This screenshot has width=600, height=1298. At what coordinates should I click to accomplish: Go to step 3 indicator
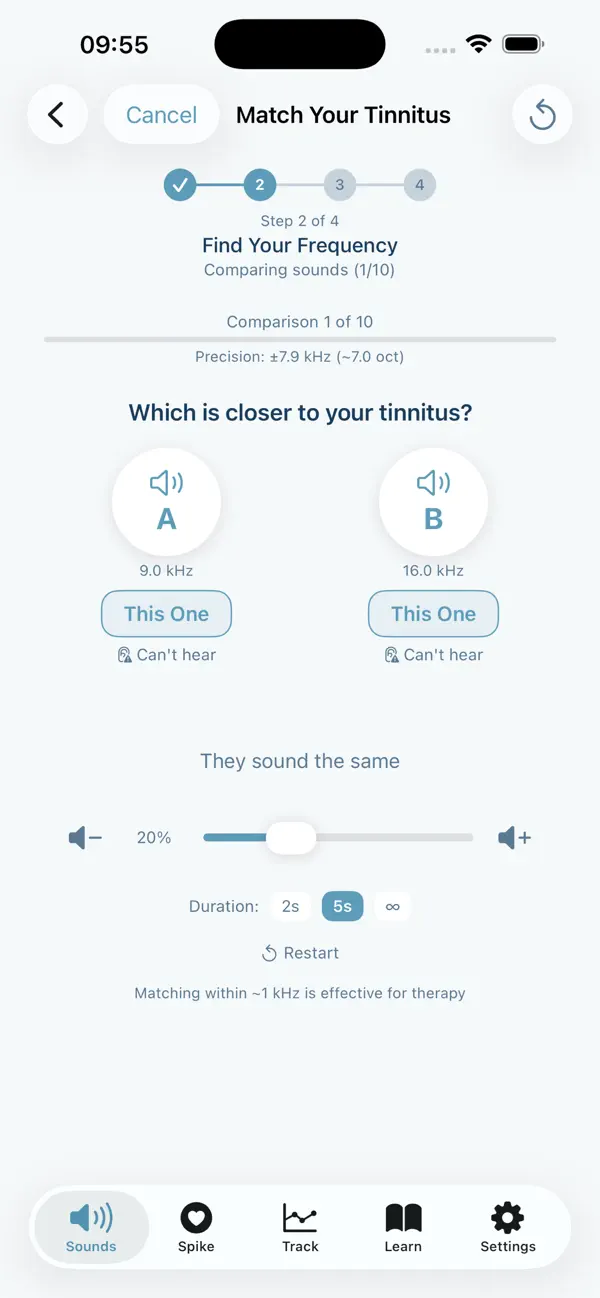click(x=339, y=185)
